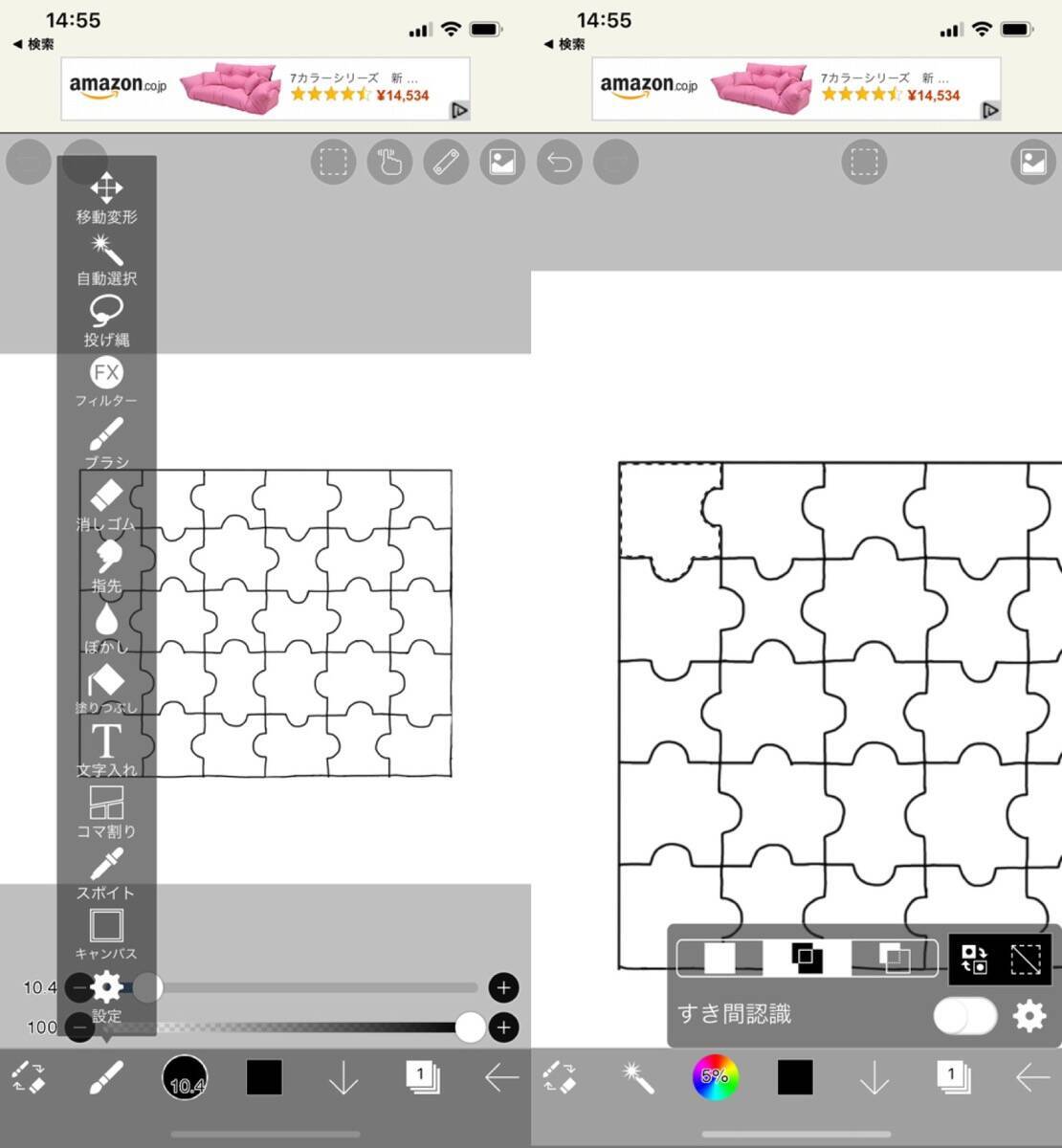This screenshot has height=1148, width=1062.
Task: Select the 移動変形 transform tool
Action: pos(106,198)
